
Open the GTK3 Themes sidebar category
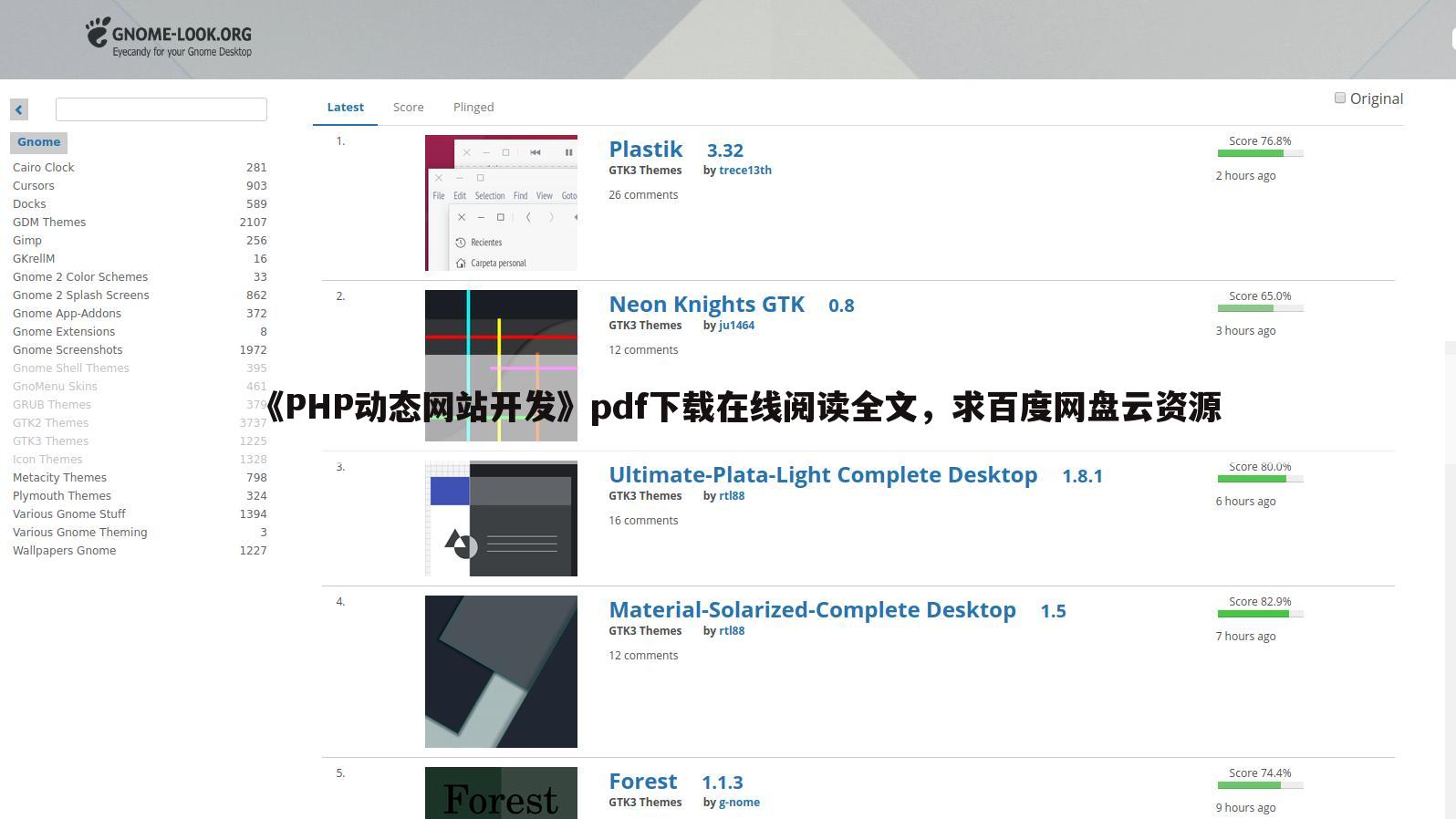pos(51,441)
